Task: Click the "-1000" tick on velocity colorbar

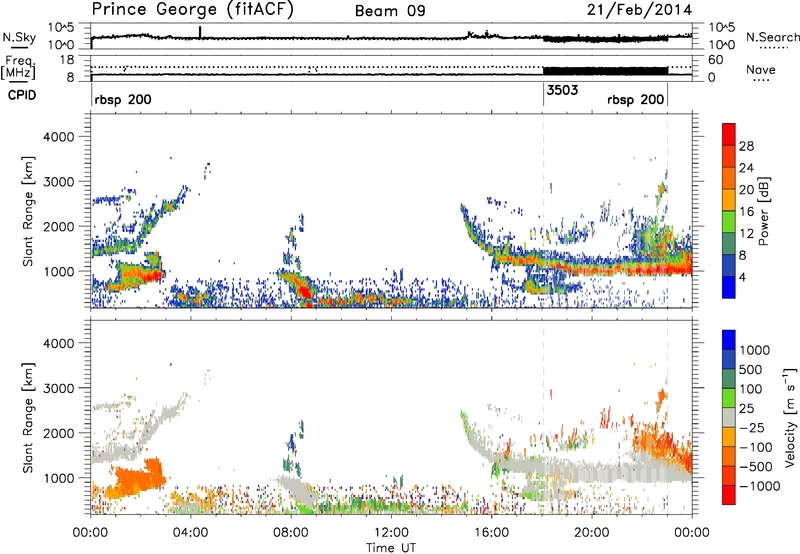Action: [x=760, y=486]
